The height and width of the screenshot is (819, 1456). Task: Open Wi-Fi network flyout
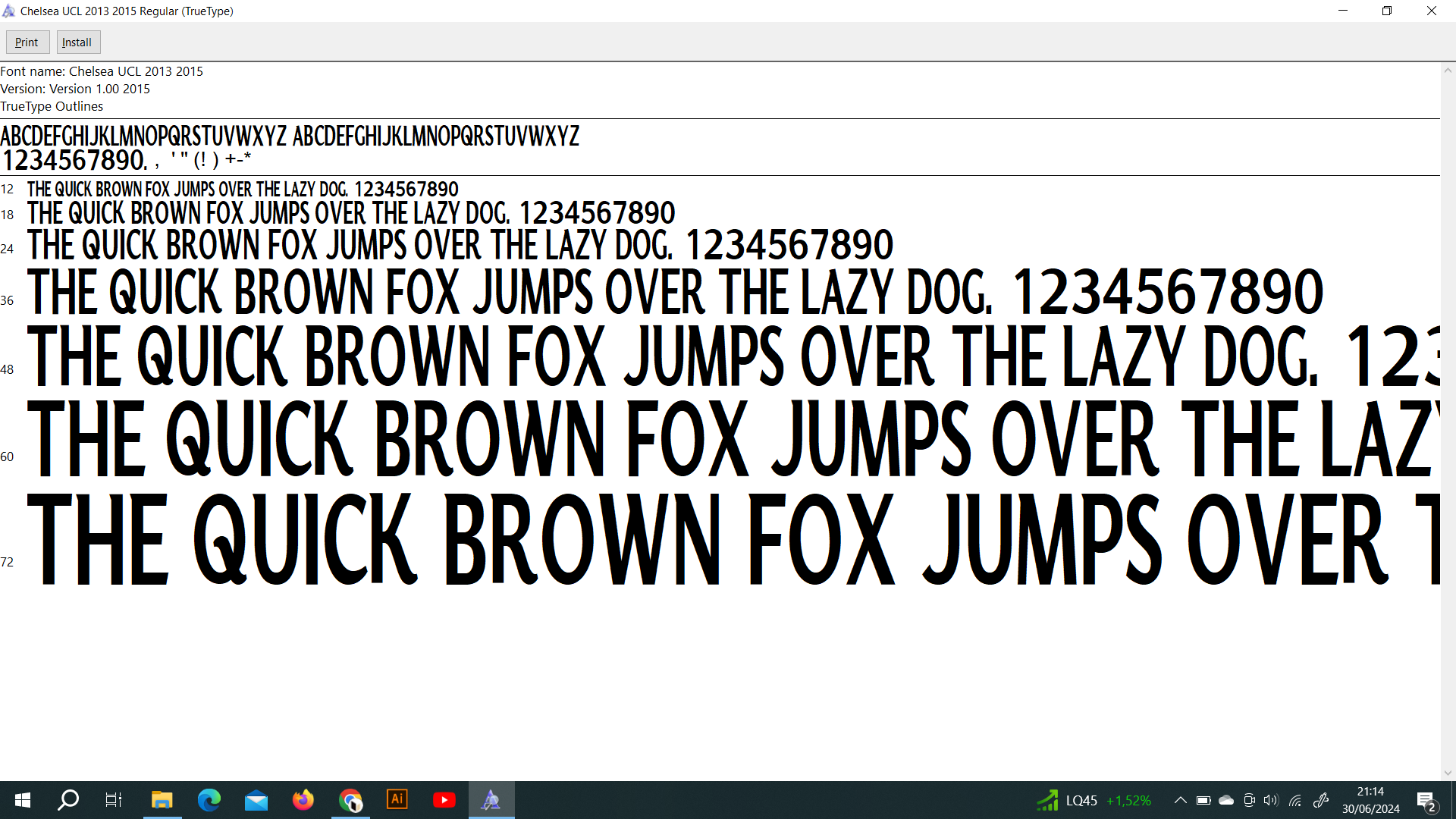click(1295, 800)
